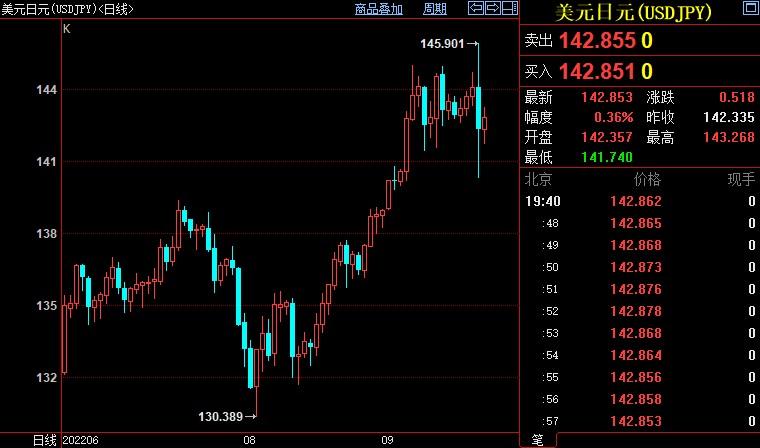Open 商品叠加 overlay link

pos(379,9)
